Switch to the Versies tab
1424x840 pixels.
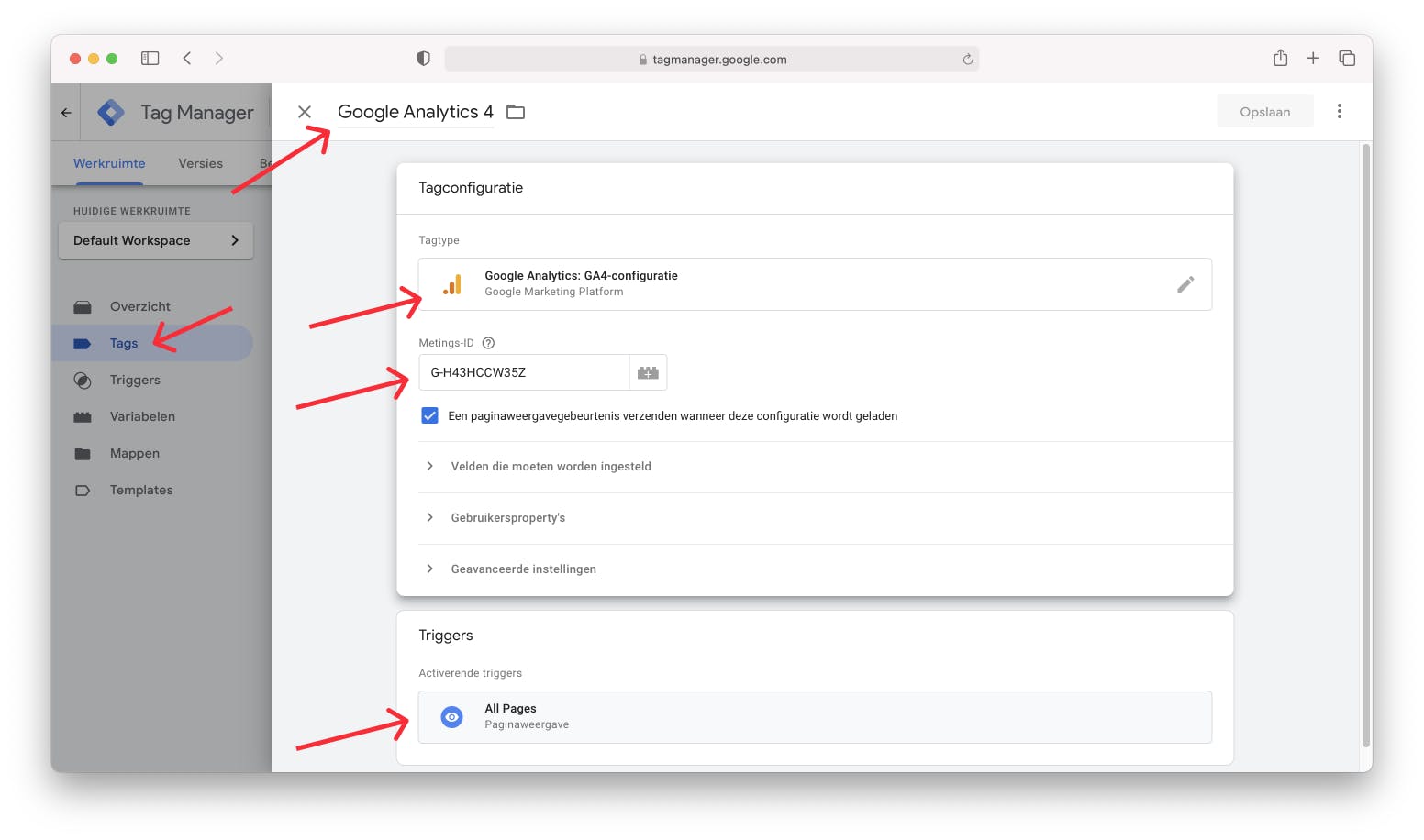tap(201, 163)
